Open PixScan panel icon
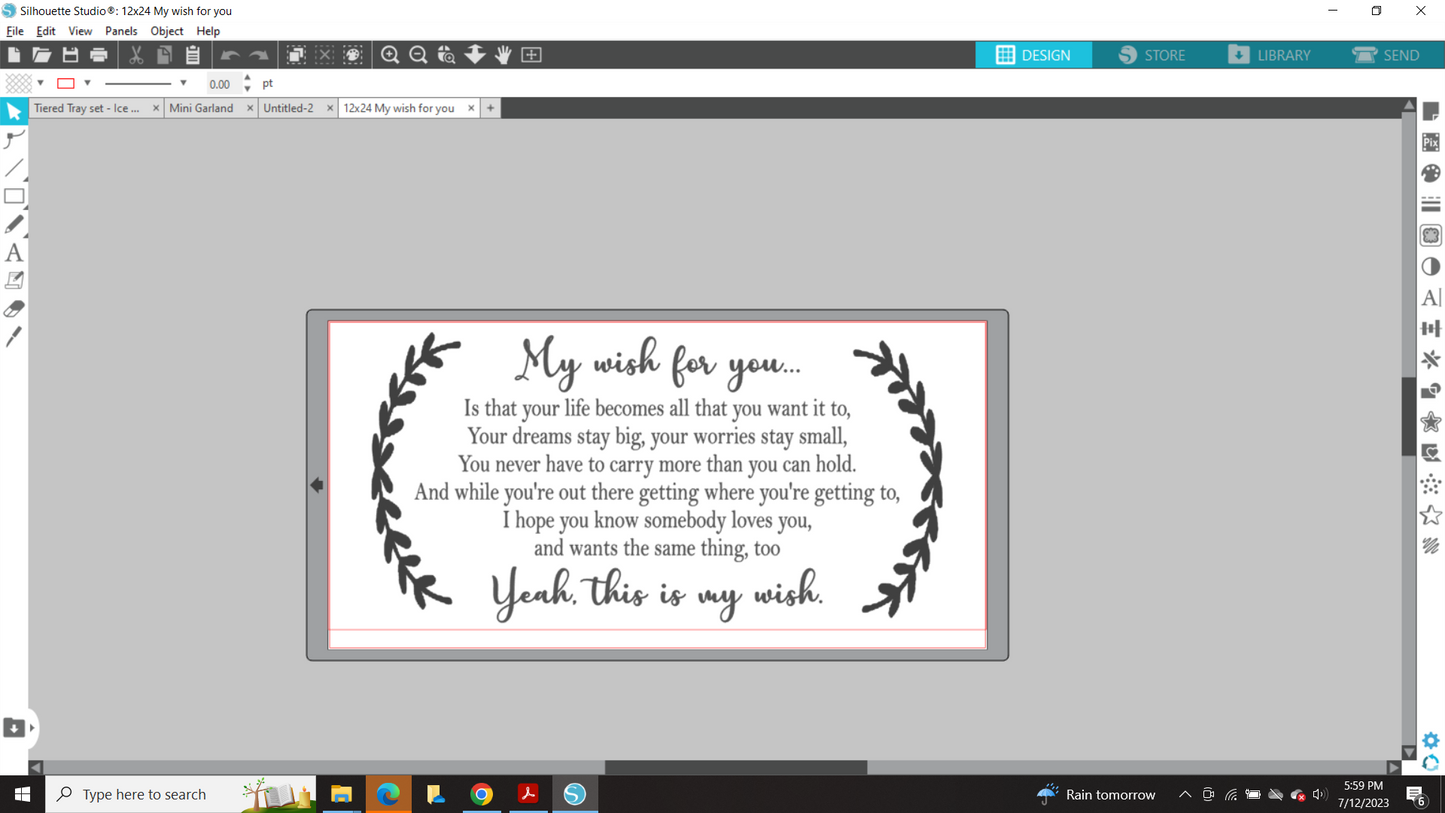This screenshot has height=813, width=1445. pos(1431,142)
